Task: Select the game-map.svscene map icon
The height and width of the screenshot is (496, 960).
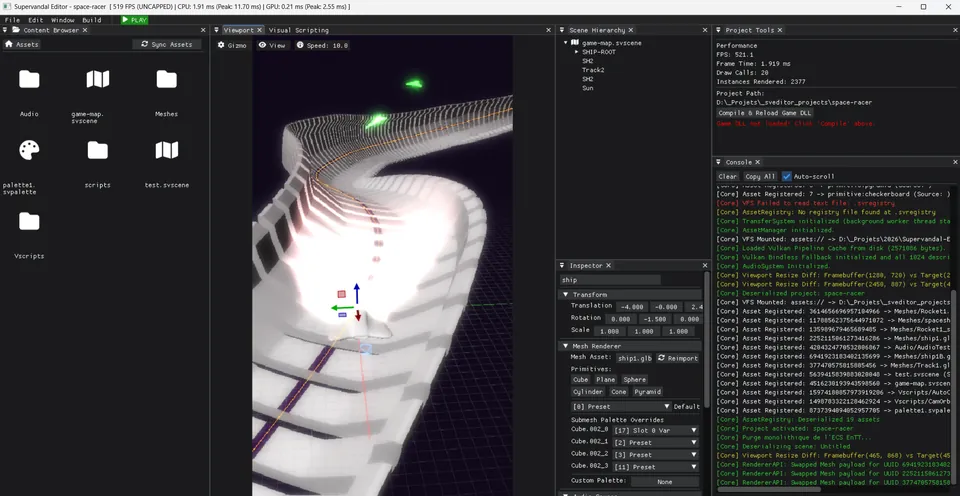Action: [x=97, y=79]
